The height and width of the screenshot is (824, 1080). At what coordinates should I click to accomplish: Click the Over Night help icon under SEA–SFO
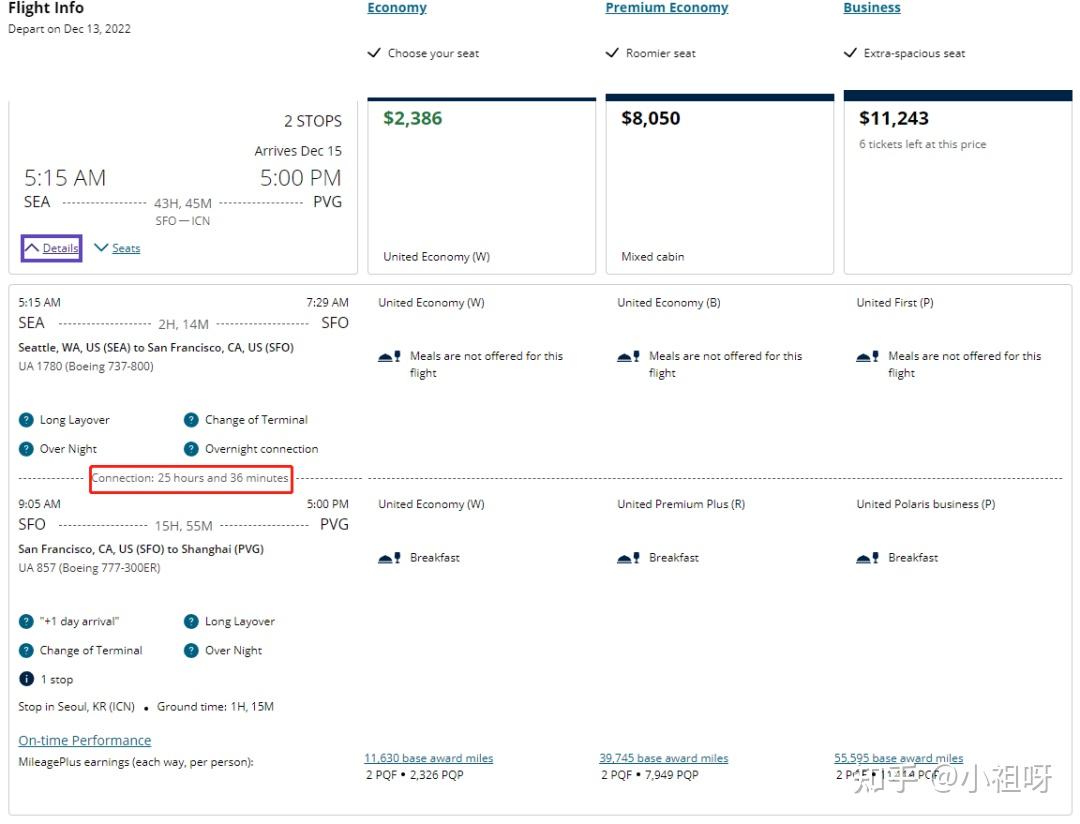pyautogui.click(x=26, y=449)
